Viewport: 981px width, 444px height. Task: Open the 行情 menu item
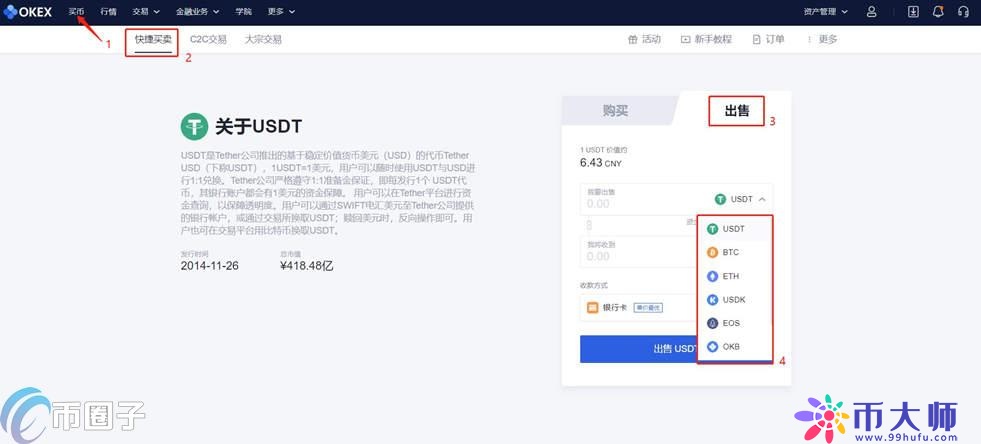(108, 11)
